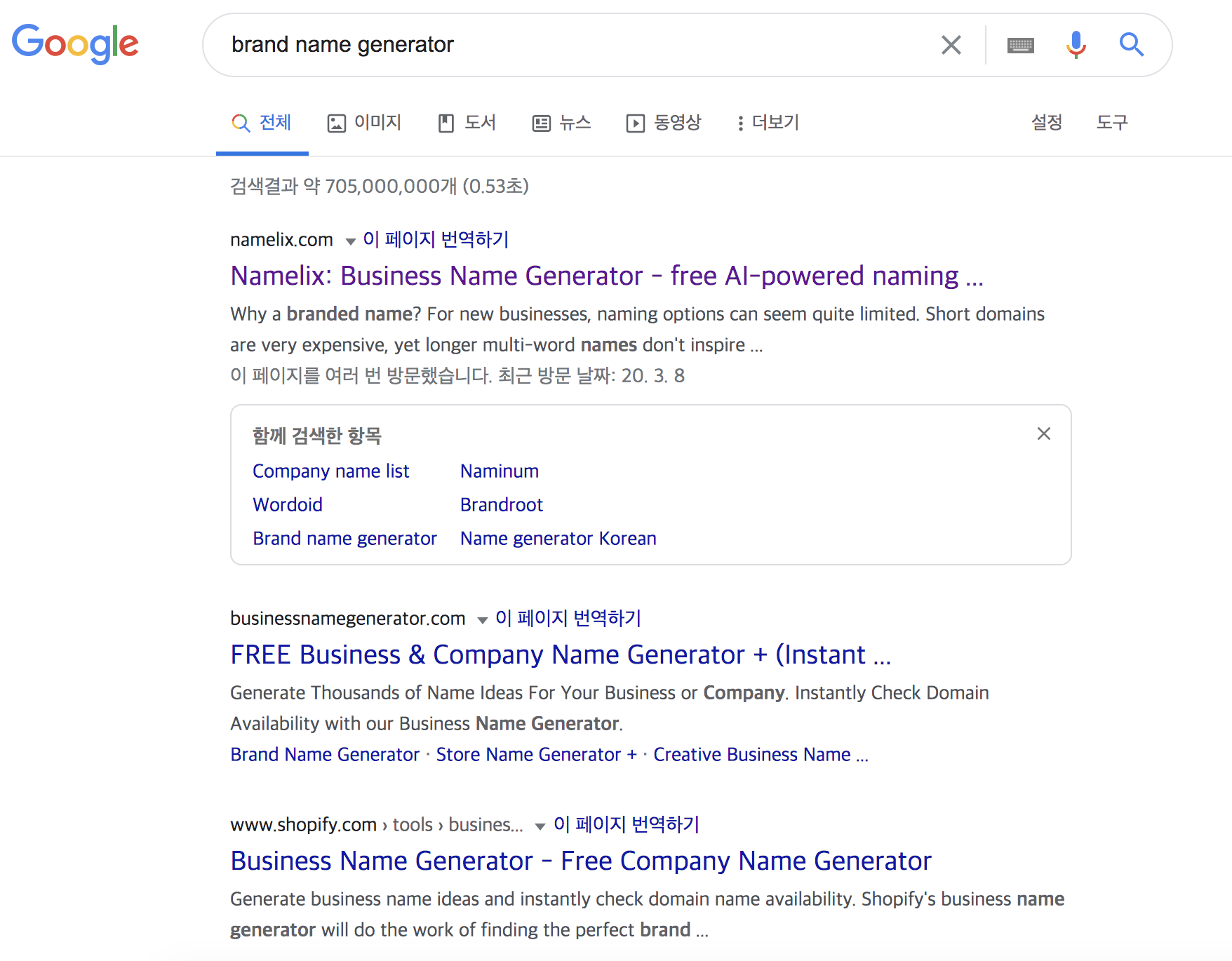This screenshot has height=961, width=1232.
Task: Click the businessnamegenerator.com URL text
Action: [348, 619]
